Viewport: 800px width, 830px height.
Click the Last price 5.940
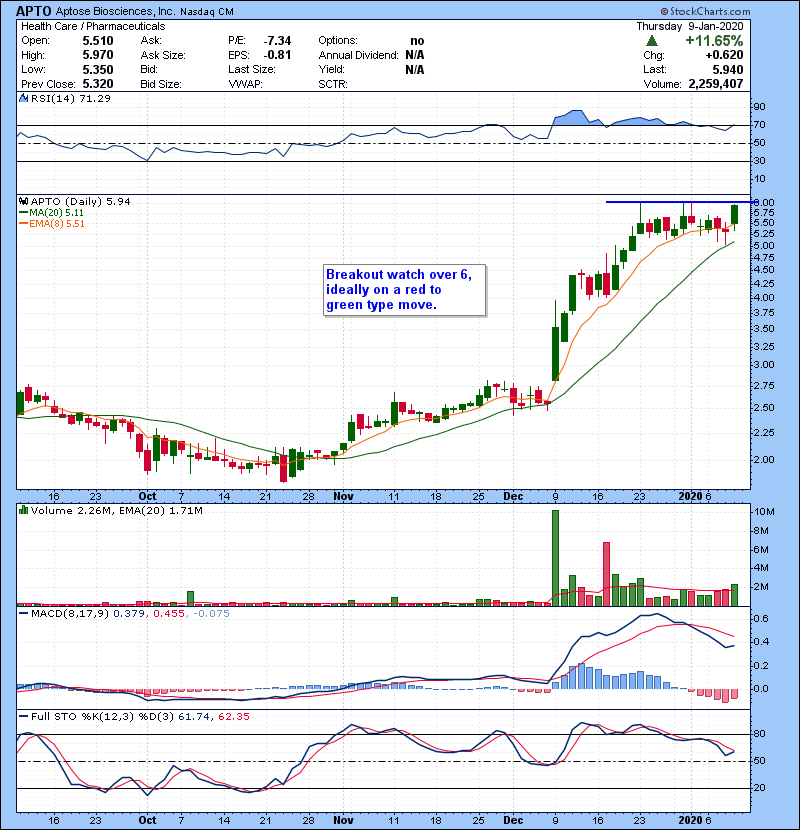728,69
